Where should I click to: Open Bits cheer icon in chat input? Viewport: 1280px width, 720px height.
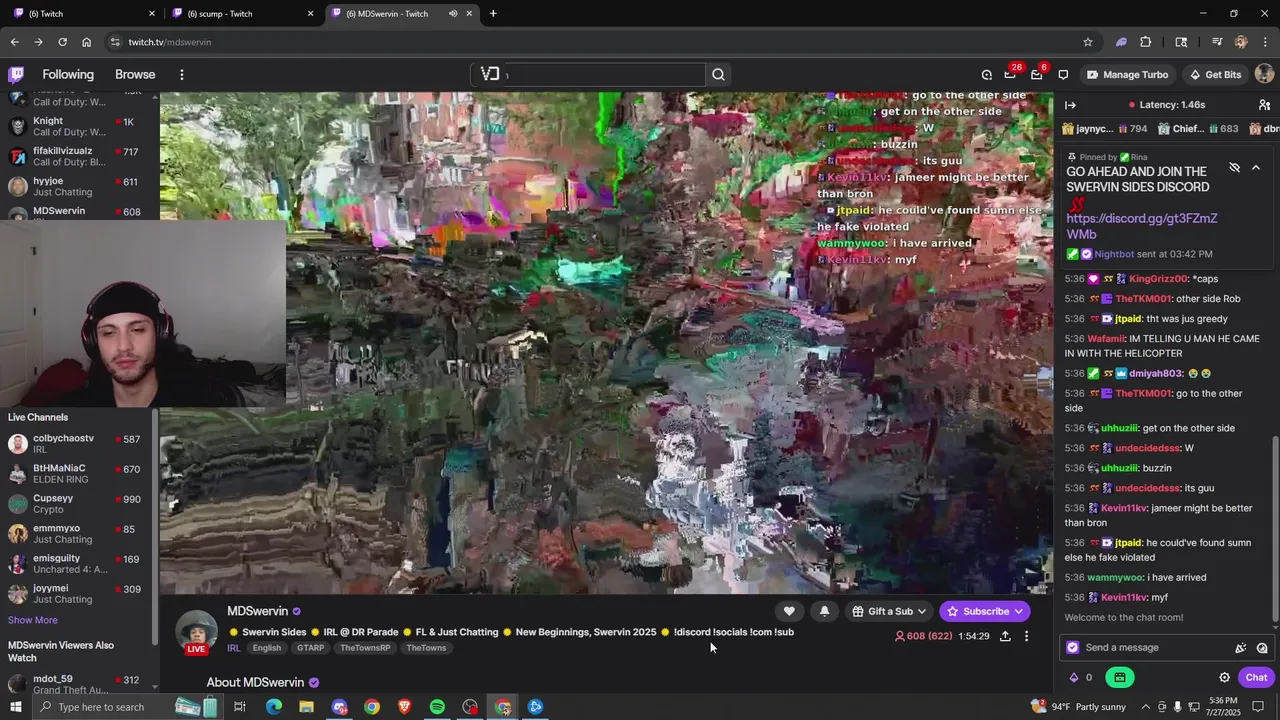tap(1241, 648)
